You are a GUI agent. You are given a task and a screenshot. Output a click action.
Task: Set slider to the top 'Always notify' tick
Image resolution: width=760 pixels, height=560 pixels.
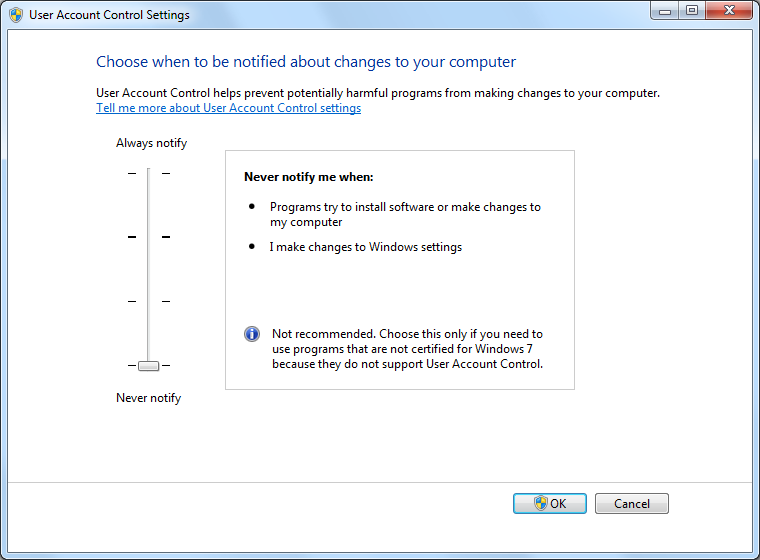tap(148, 173)
